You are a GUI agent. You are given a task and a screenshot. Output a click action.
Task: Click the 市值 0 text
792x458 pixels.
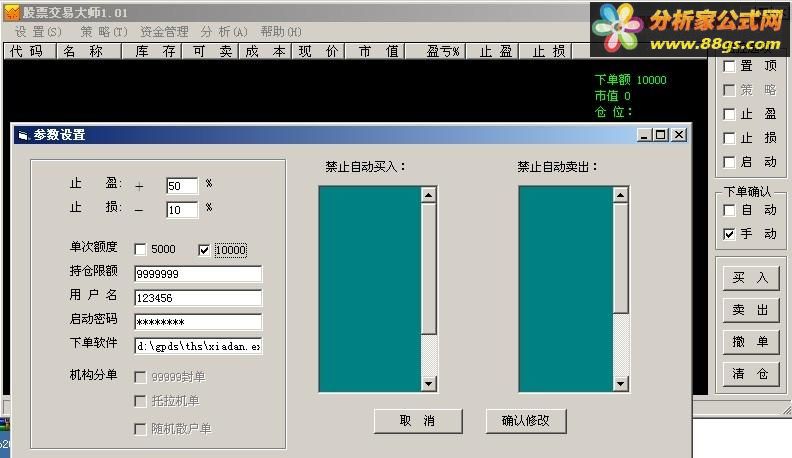tap(612, 96)
